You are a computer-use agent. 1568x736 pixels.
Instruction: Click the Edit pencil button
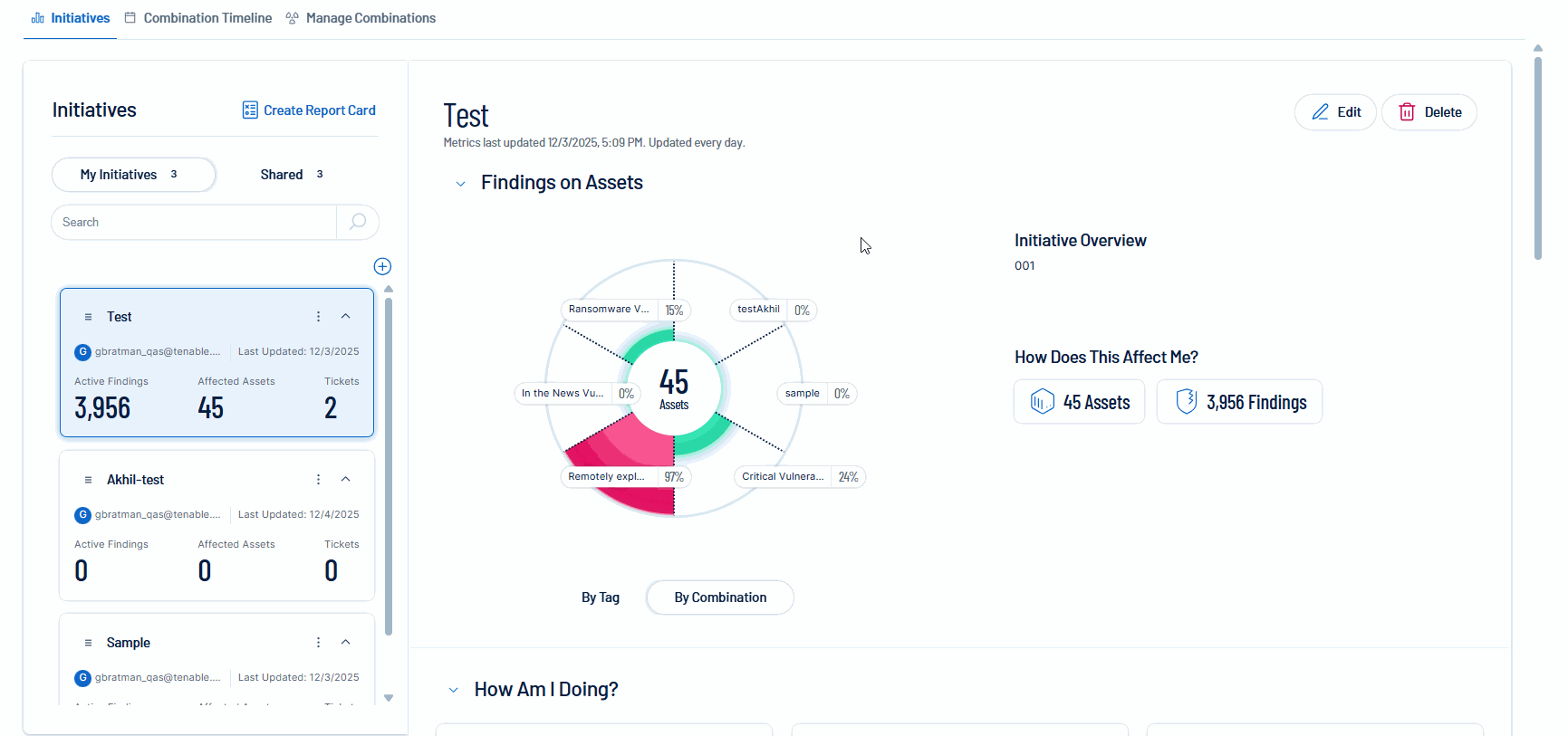click(x=1335, y=112)
